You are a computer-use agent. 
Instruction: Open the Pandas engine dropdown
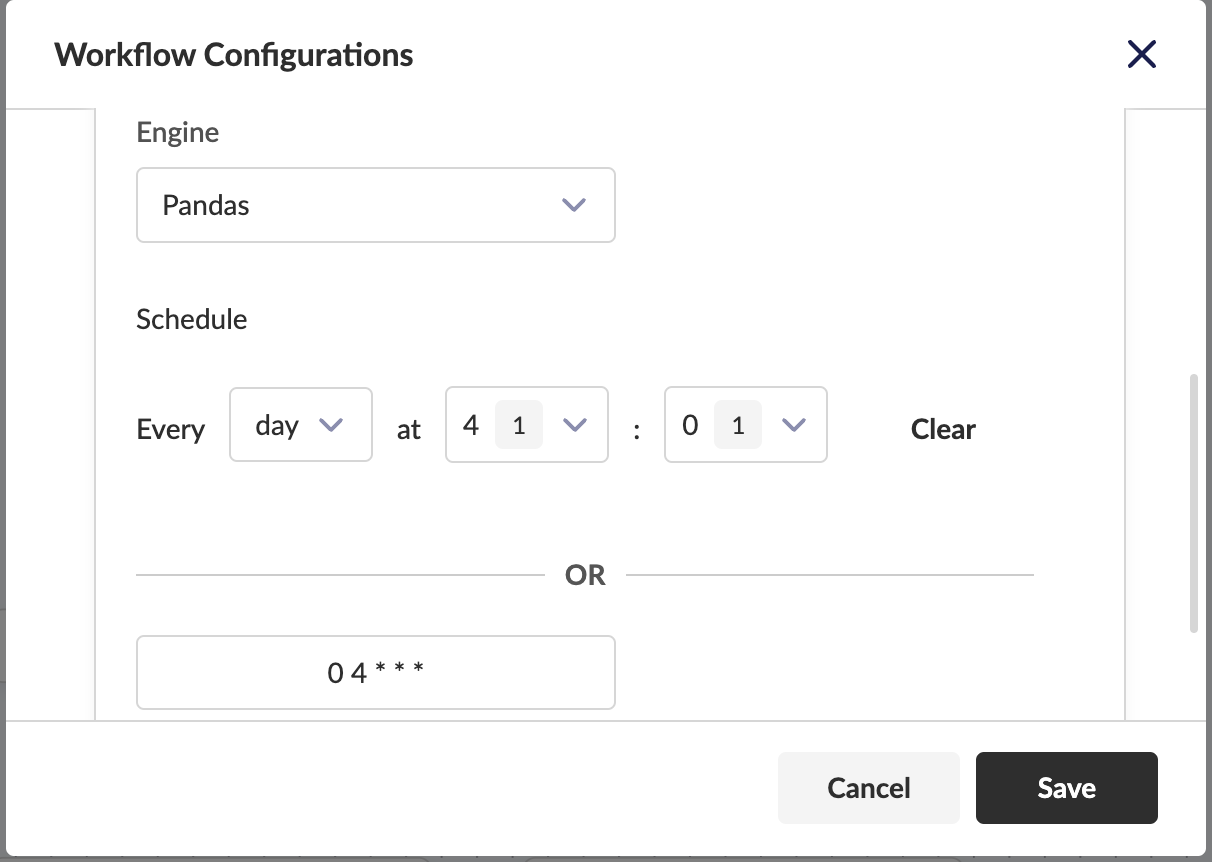point(375,205)
